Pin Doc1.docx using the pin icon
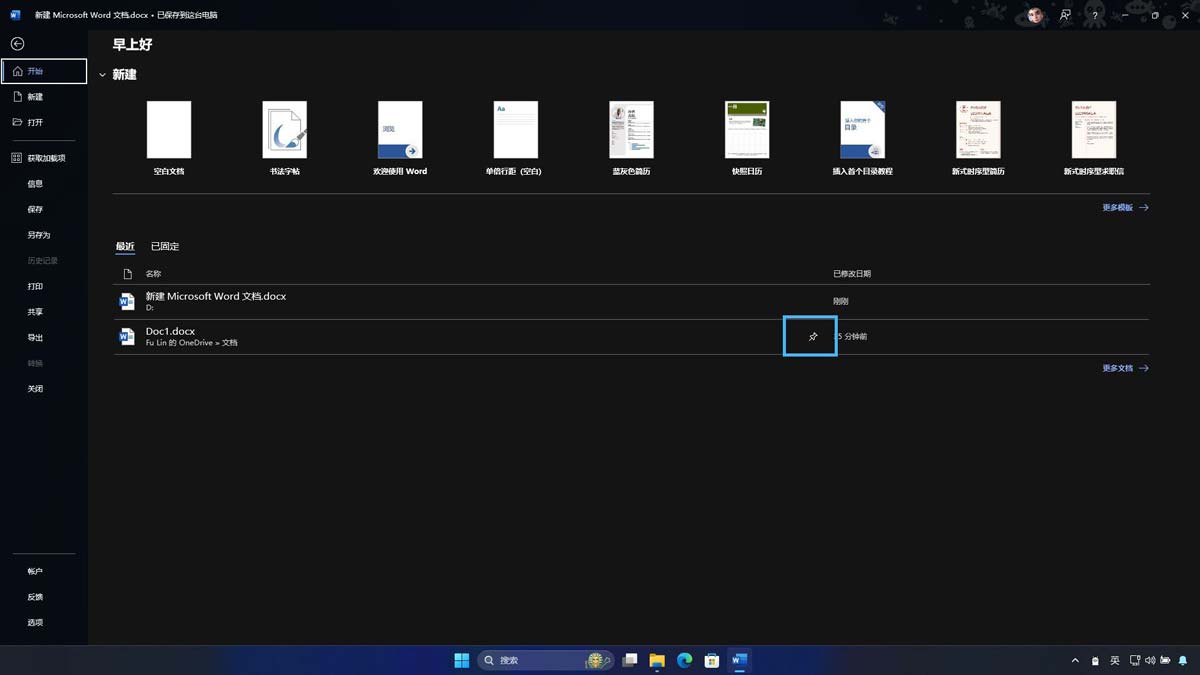The height and width of the screenshot is (675, 1200). pyautogui.click(x=810, y=336)
